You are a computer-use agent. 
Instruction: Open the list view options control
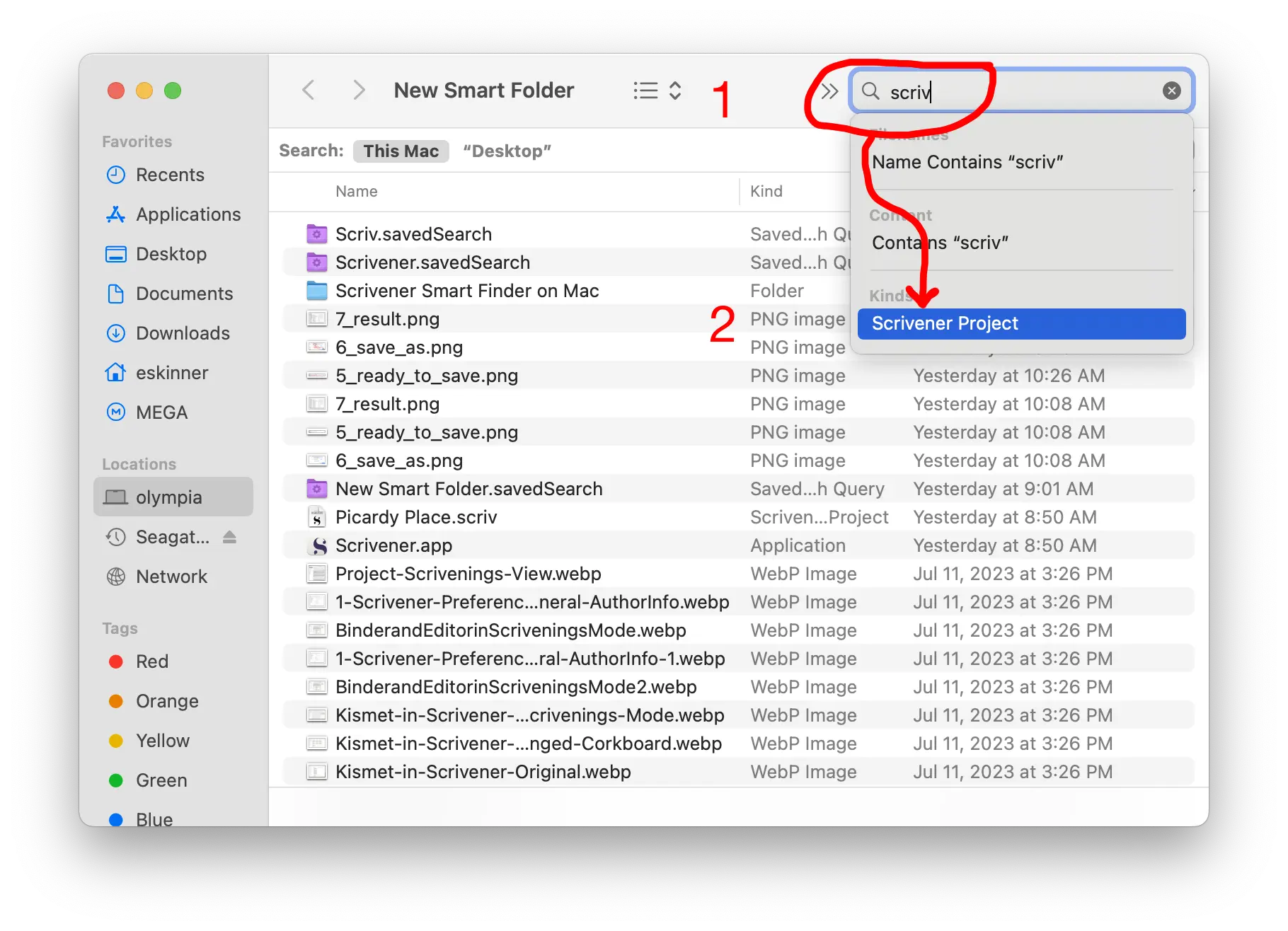click(x=657, y=91)
